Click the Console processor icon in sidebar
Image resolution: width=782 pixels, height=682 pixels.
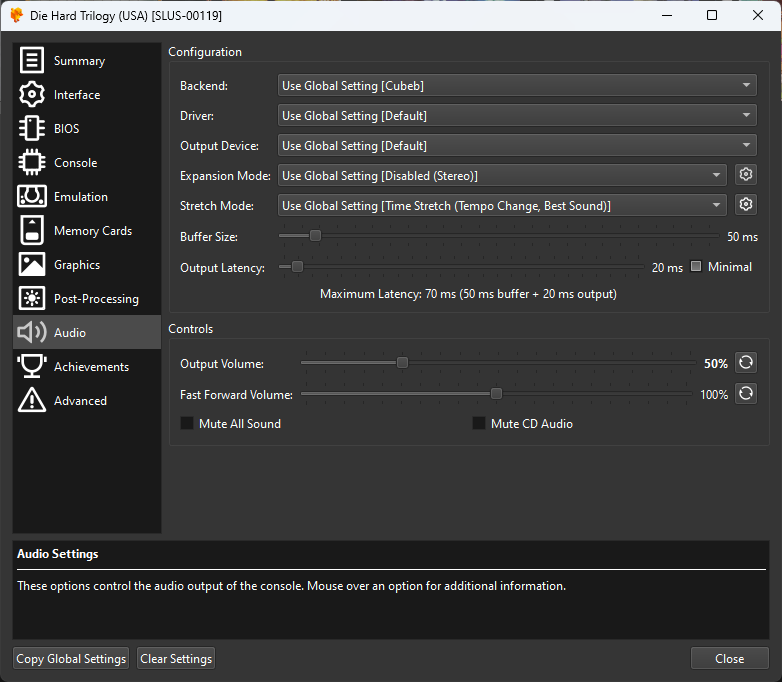point(32,162)
